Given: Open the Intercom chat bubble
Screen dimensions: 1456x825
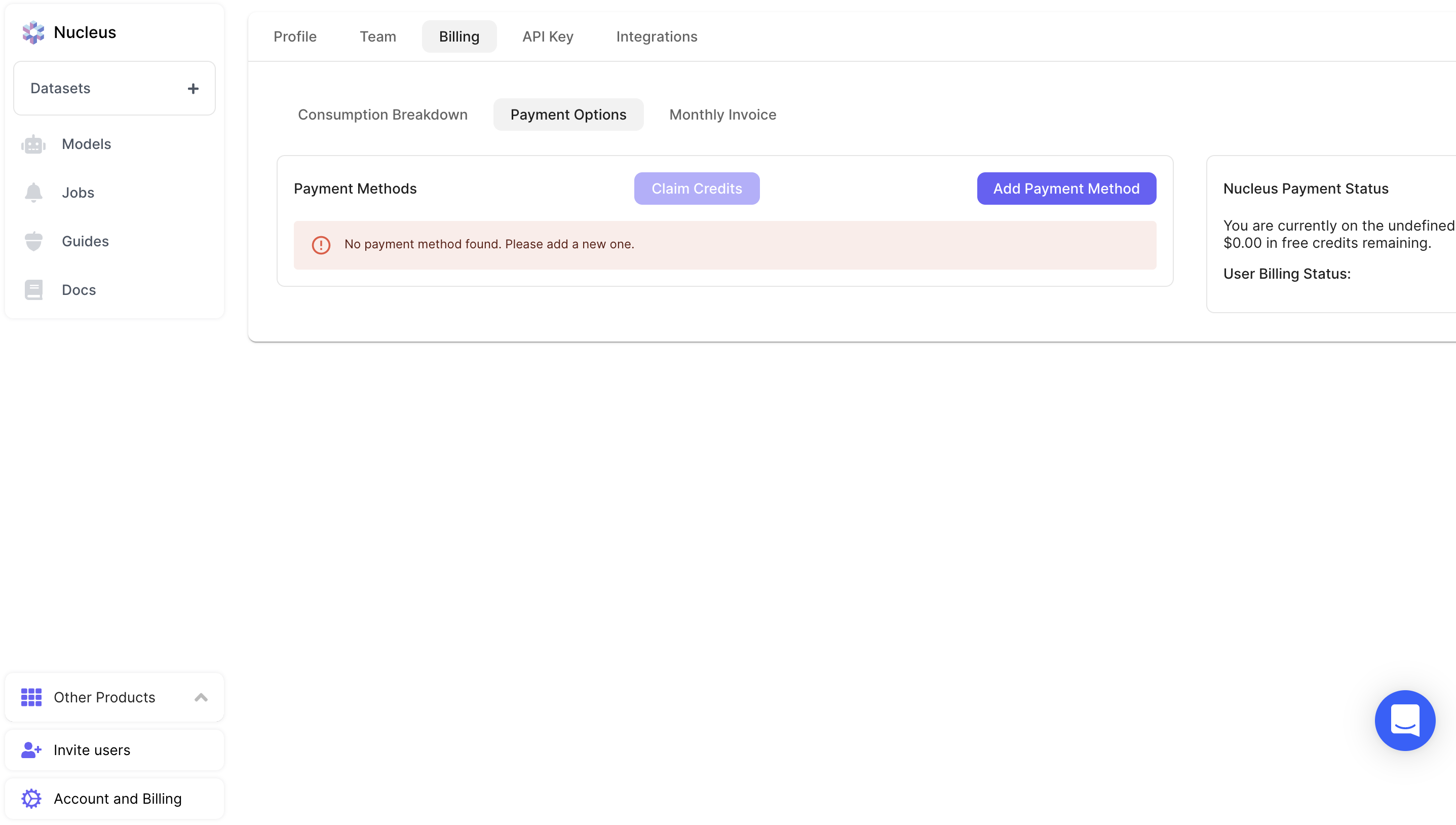Looking at the screenshot, I should pyautogui.click(x=1404, y=721).
